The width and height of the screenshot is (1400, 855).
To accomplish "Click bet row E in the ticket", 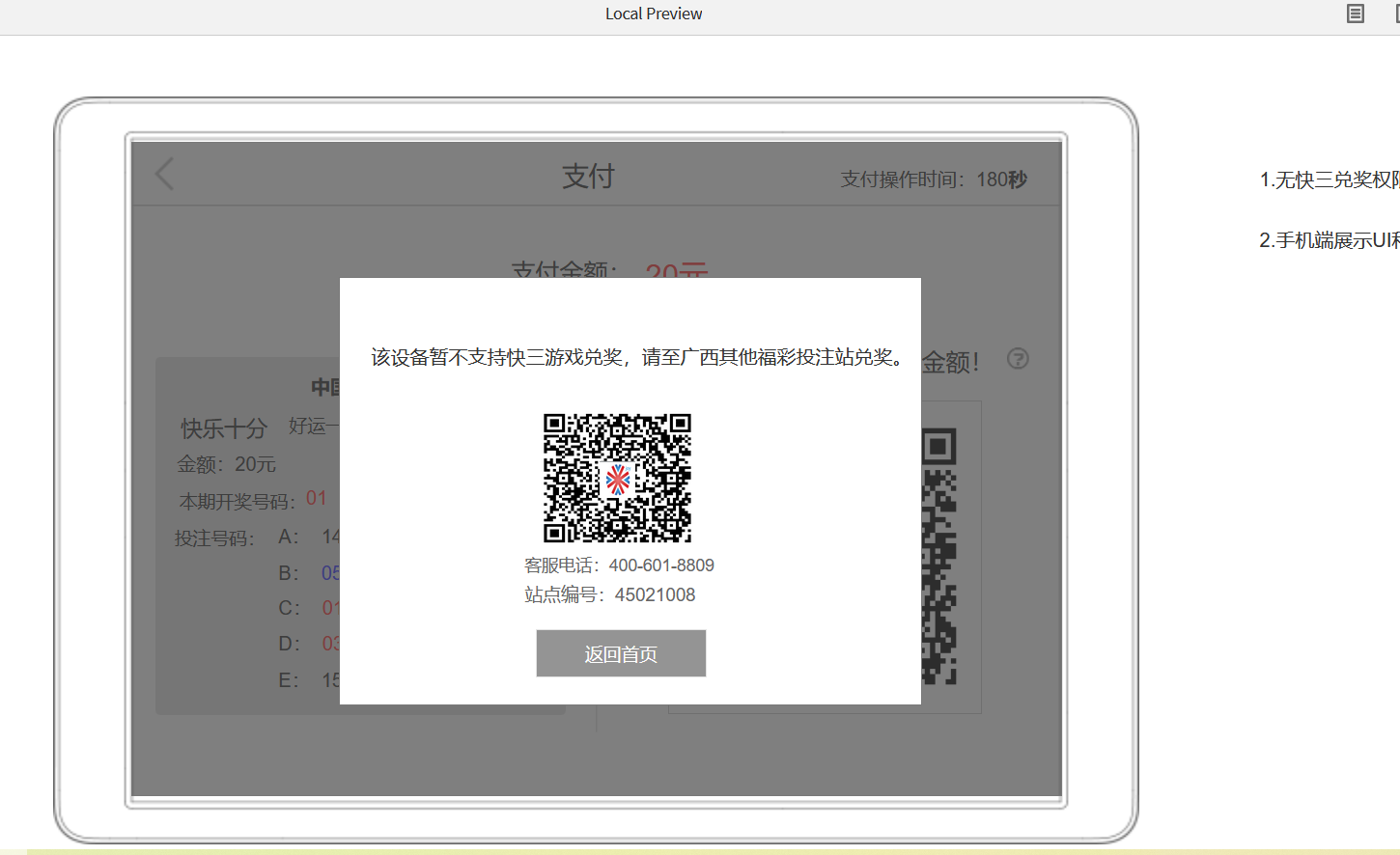I will coord(309,679).
